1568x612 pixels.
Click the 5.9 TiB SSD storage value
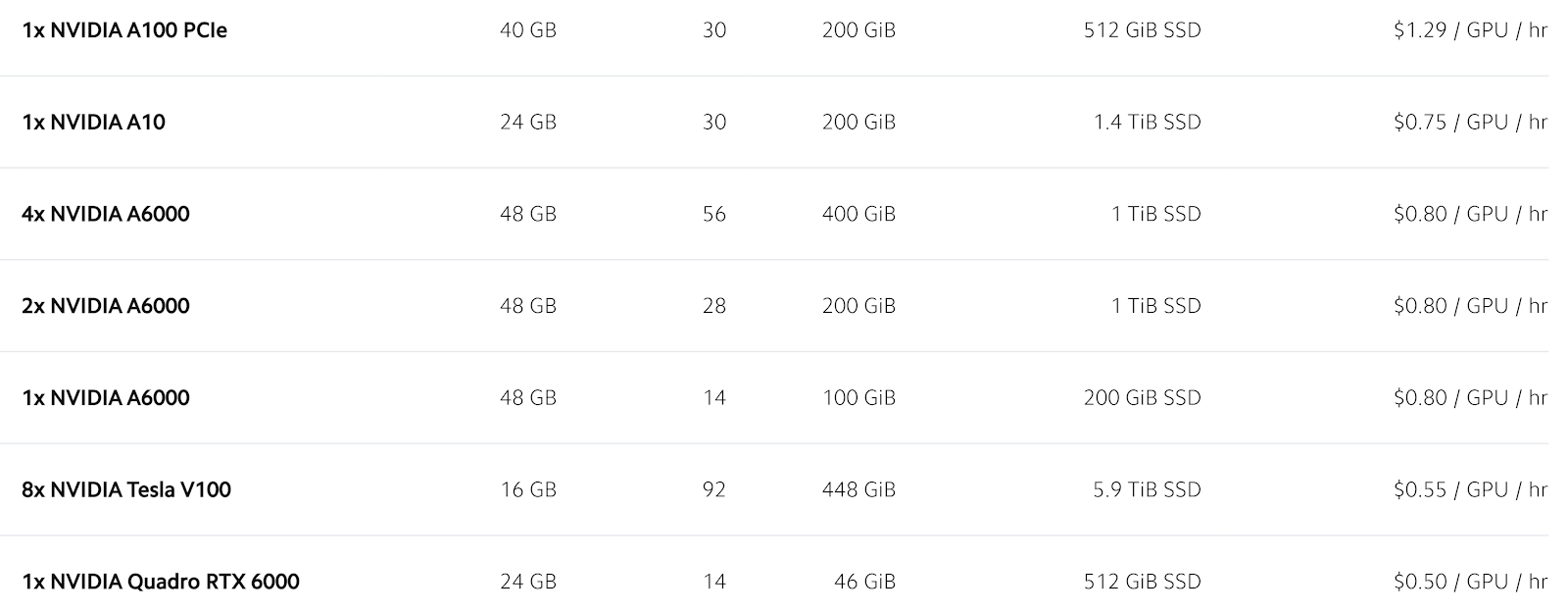point(1147,489)
